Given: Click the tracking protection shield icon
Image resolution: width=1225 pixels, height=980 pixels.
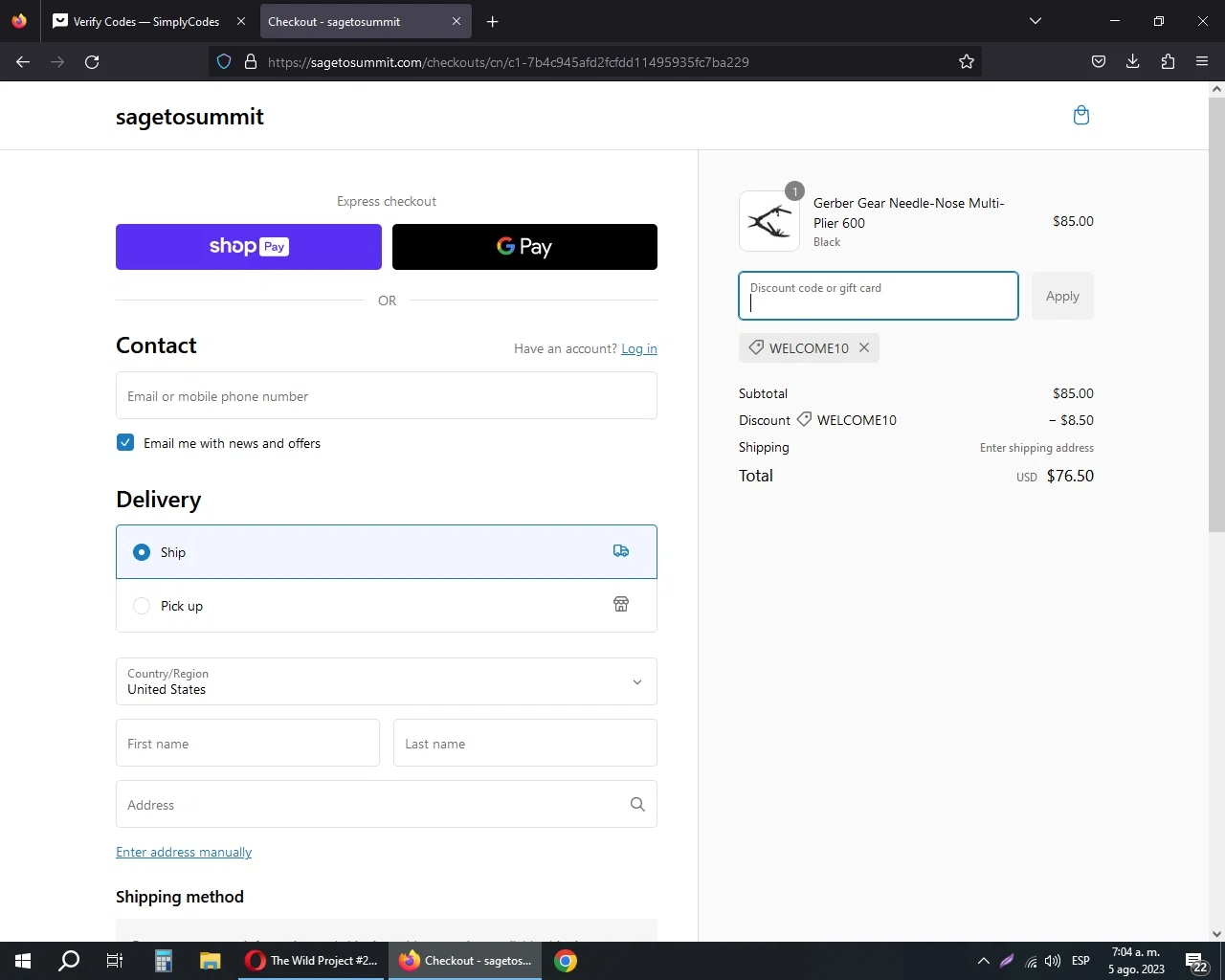Looking at the screenshot, I should click(224, 62).
